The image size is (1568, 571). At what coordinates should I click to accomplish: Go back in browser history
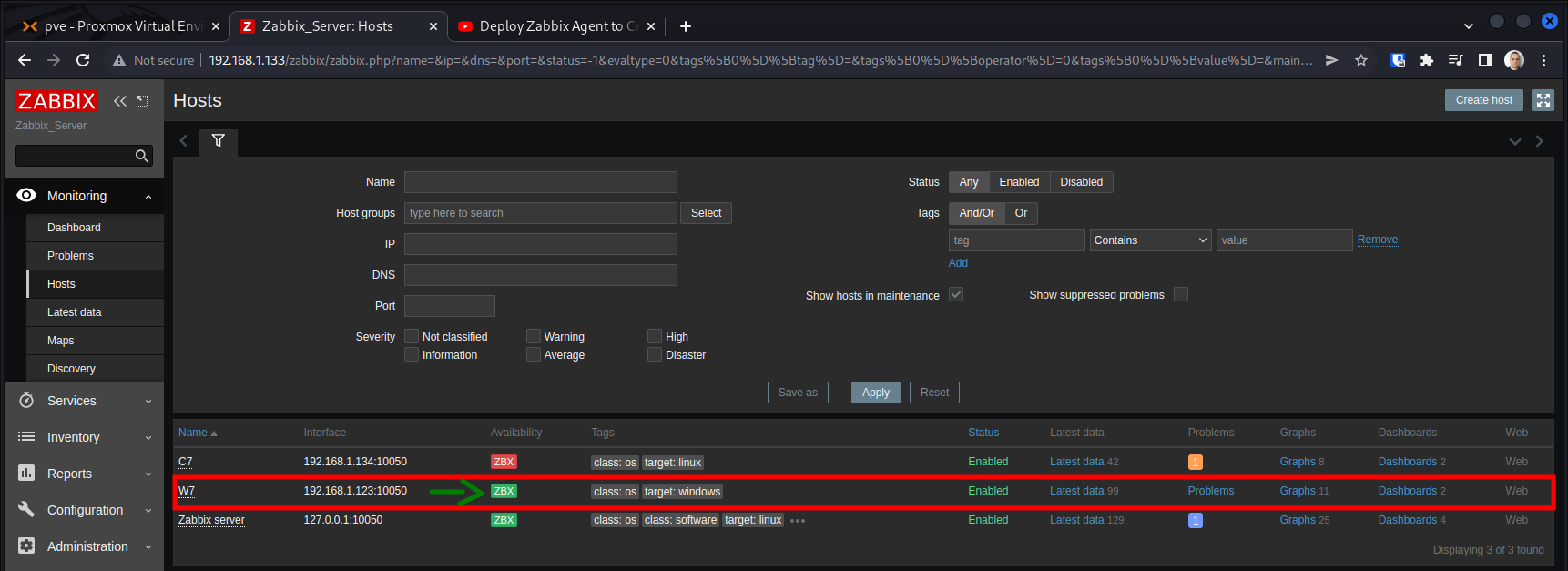pos(25,60)
